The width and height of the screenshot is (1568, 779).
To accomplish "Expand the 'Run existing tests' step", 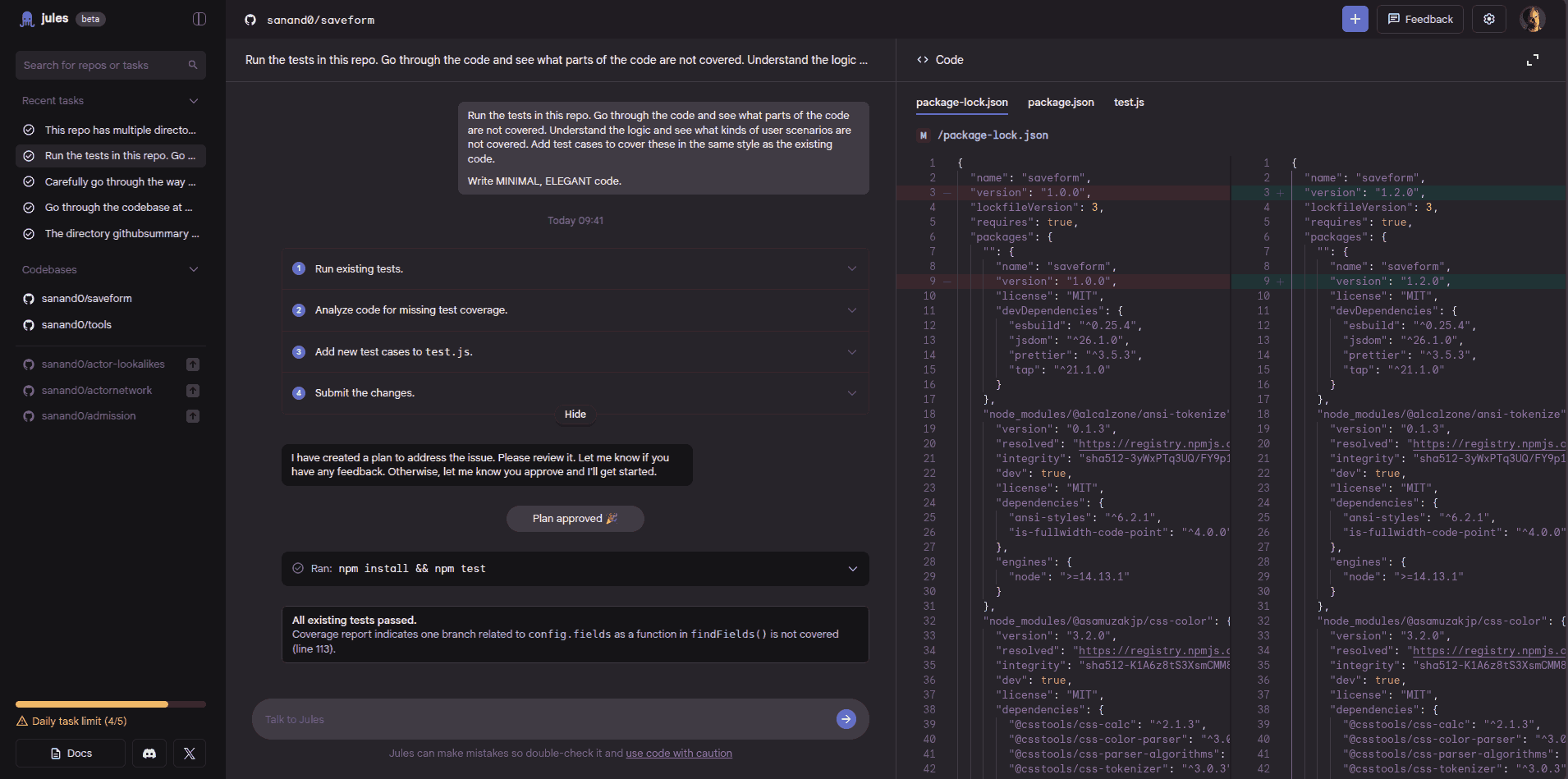I will click(851, 268).
